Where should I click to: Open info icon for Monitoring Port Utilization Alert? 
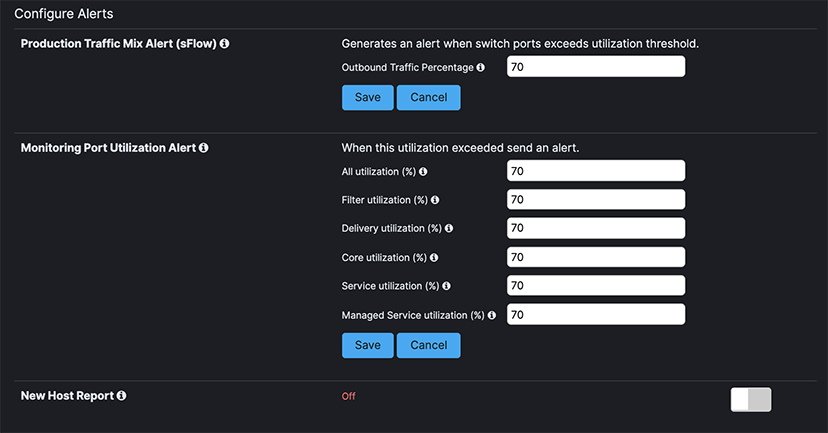pos(203,148)
